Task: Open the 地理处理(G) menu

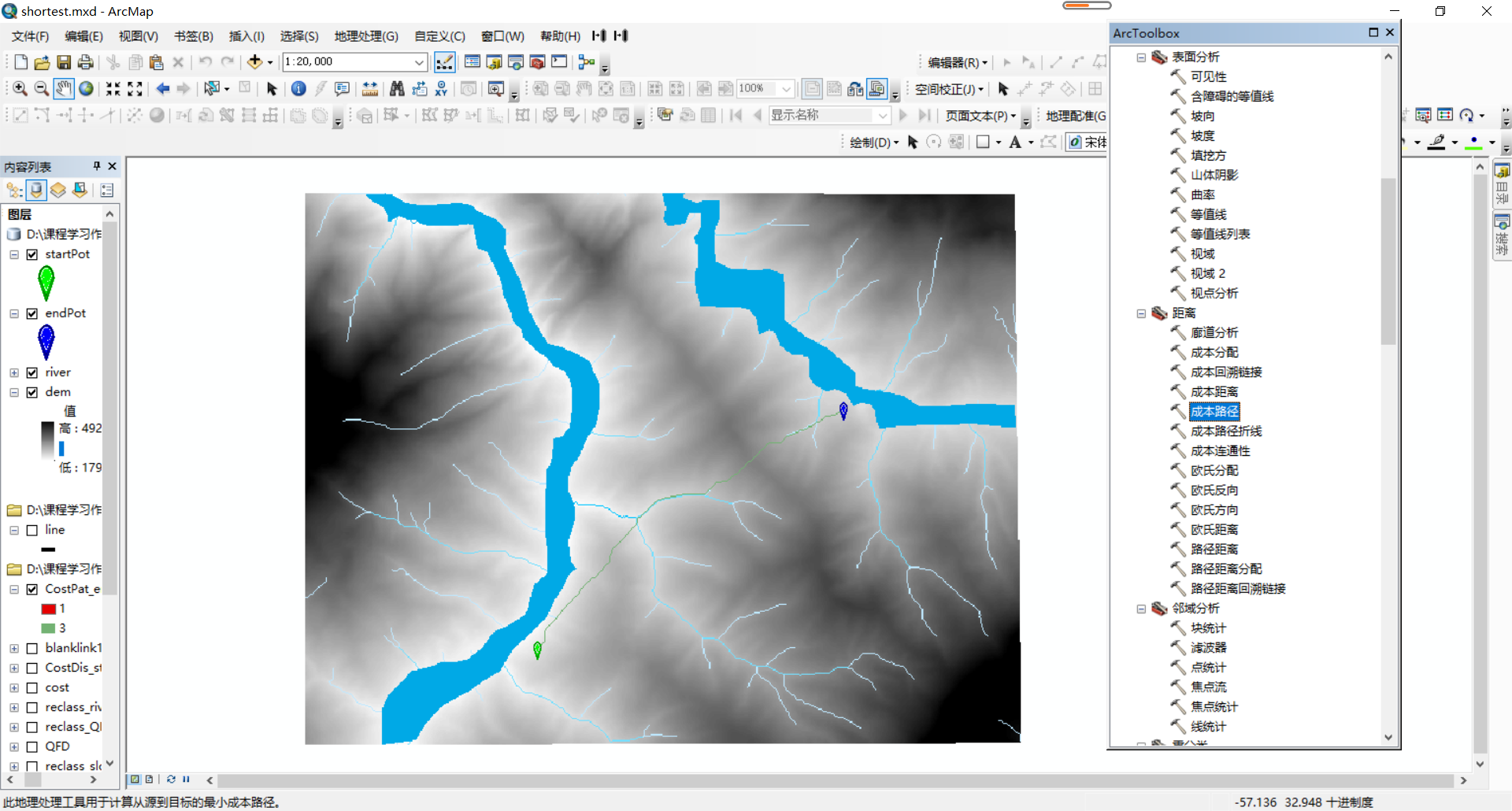Action: tap(365, 35)
